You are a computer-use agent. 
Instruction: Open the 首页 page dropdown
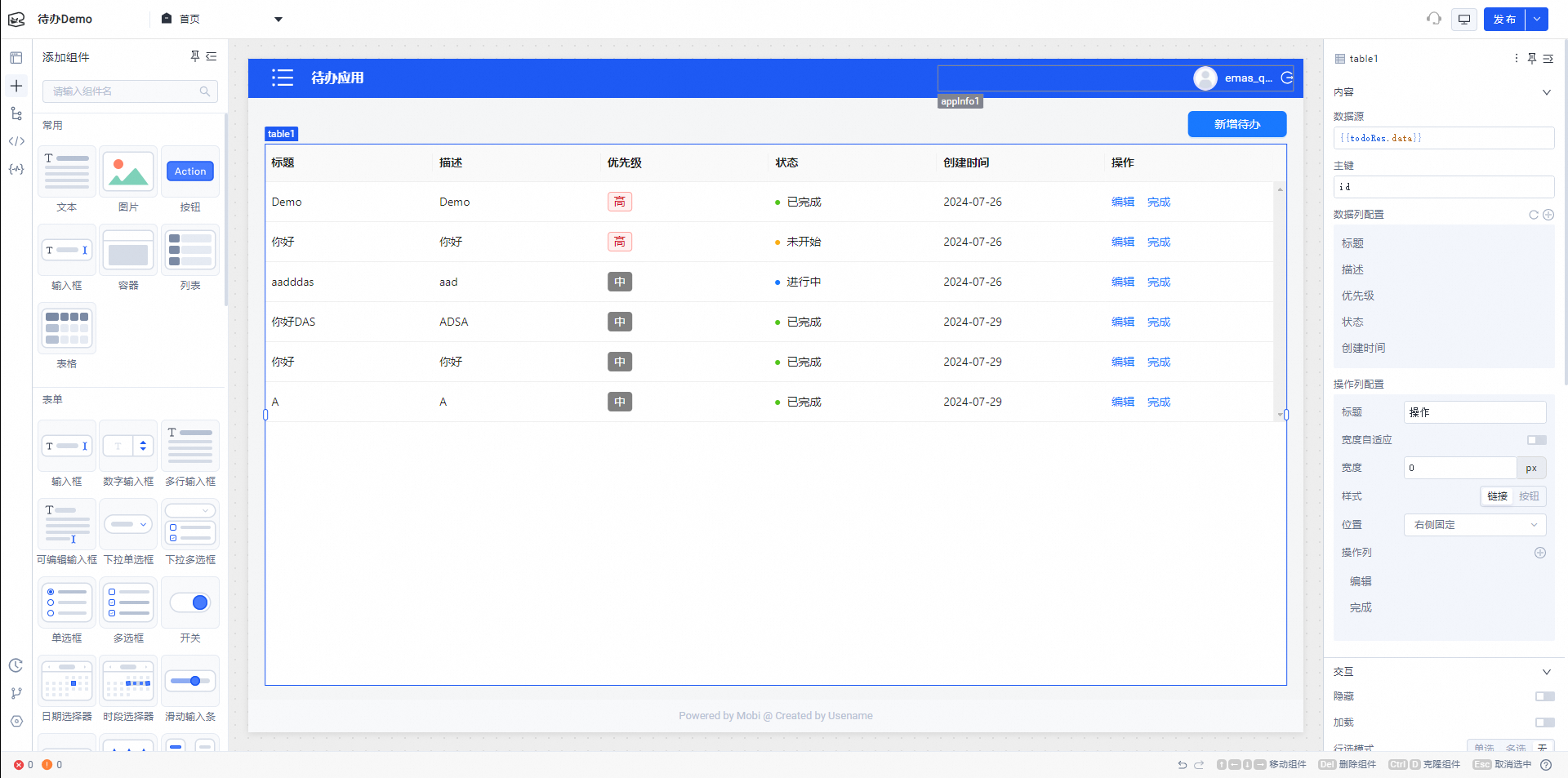[278, 19]
